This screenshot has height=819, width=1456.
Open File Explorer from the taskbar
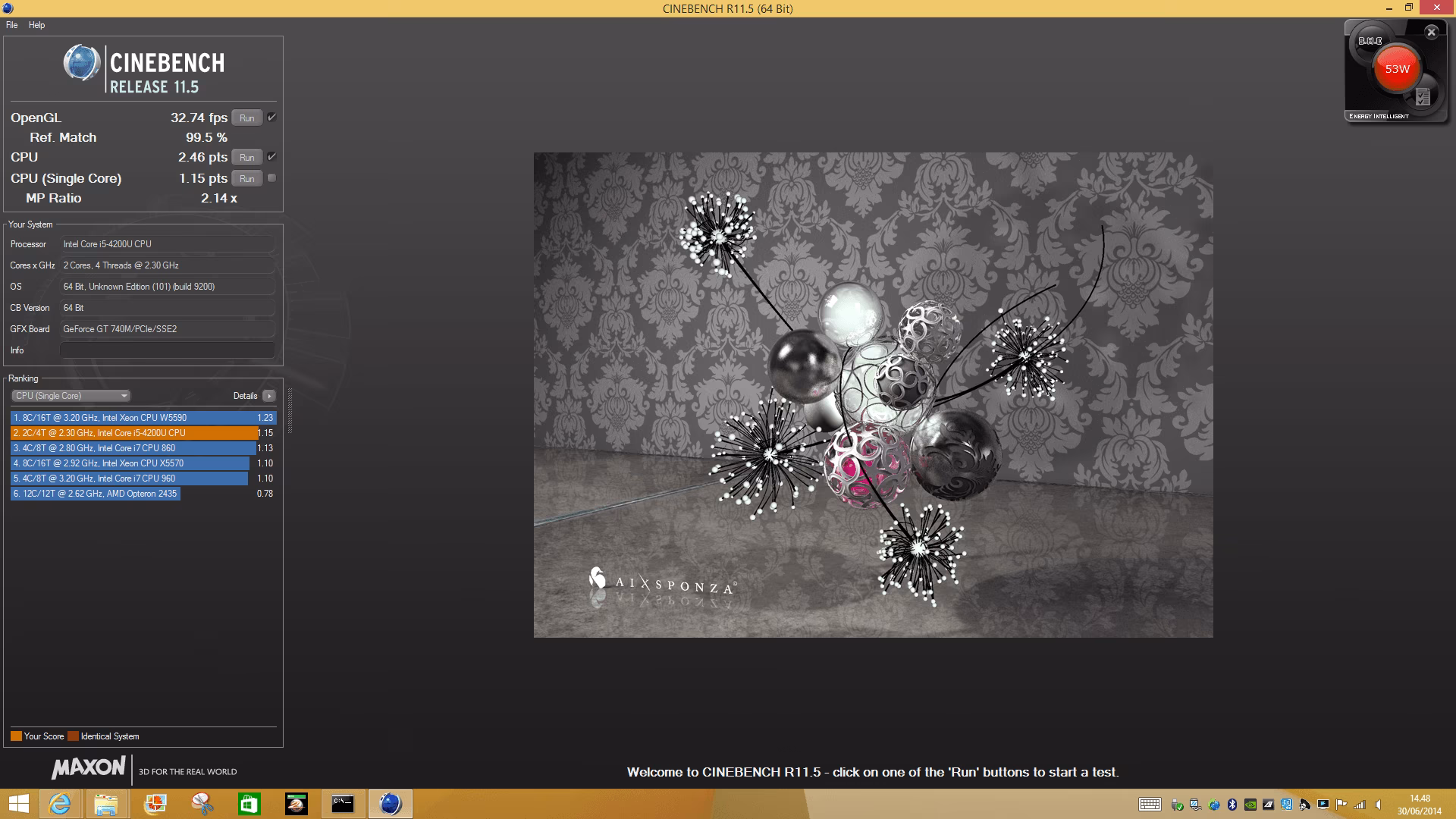(x=107, y=804)
